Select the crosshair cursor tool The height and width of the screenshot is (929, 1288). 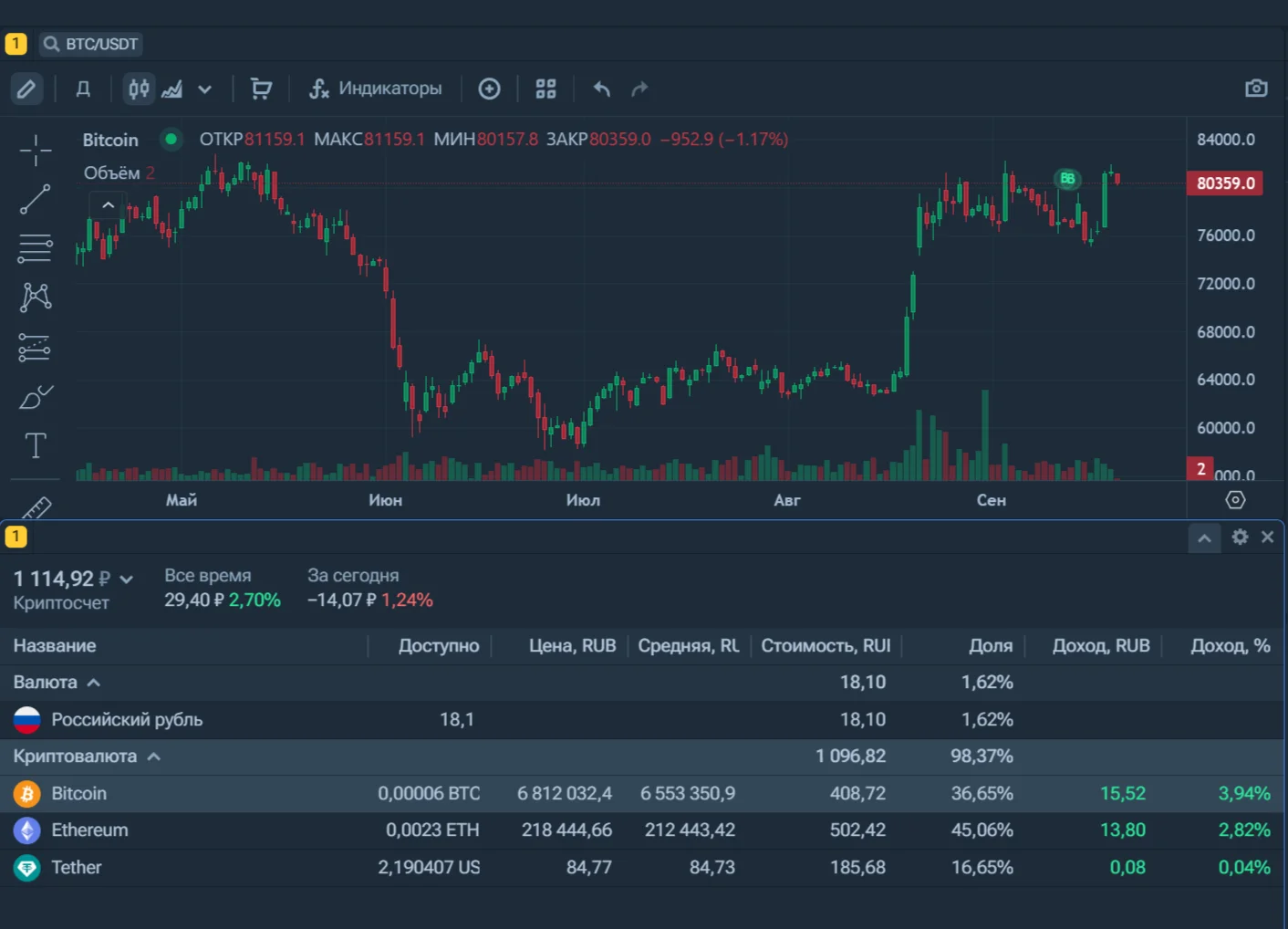[36, 150]
